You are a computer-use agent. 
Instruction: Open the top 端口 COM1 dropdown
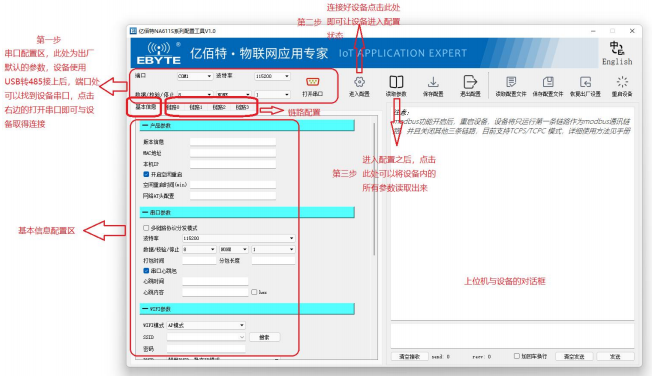click(195, 76)
